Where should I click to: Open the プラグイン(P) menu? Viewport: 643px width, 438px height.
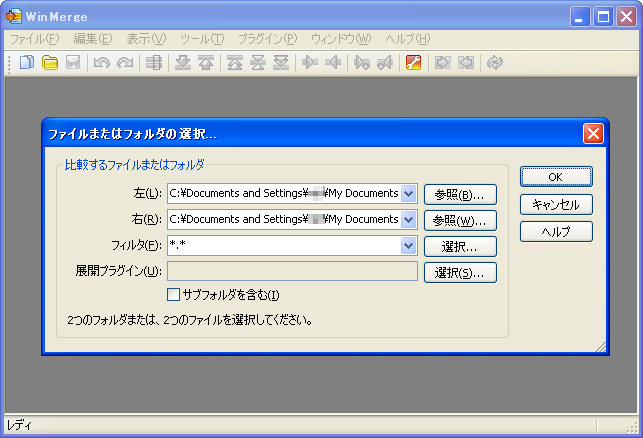click(267, 39)
